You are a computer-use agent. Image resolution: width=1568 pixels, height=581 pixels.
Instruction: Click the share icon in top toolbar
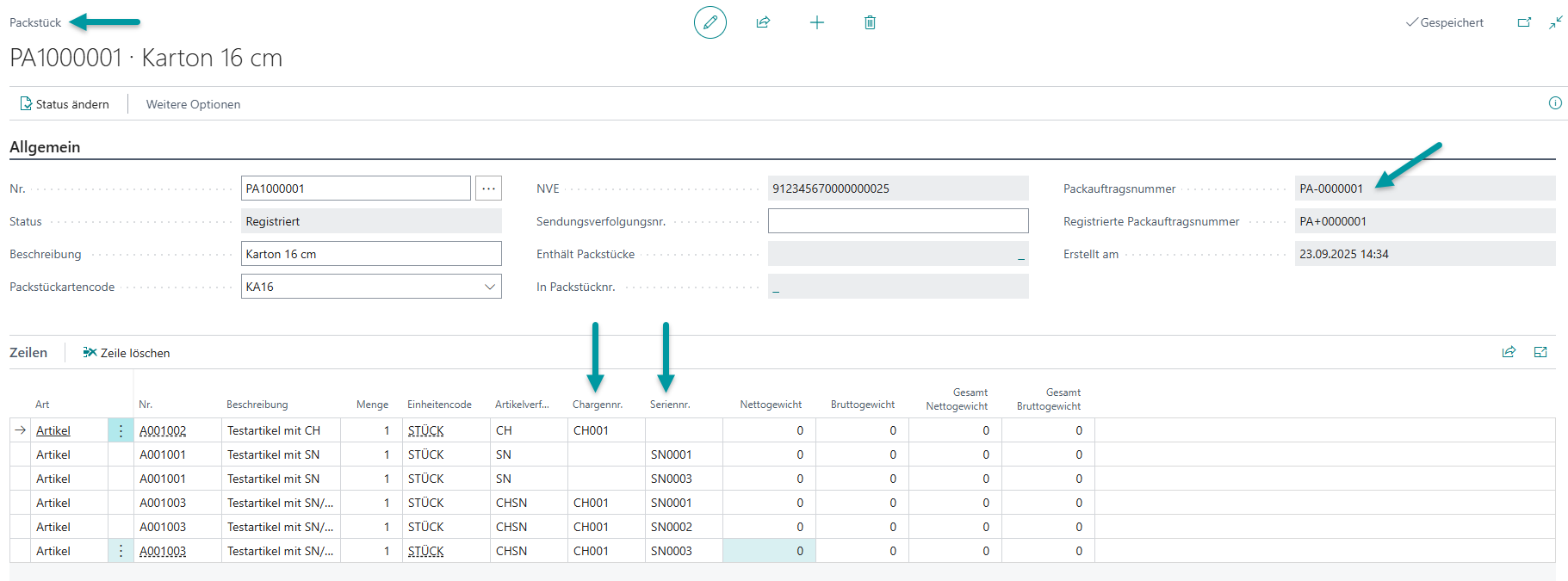[x=763, y=22]
